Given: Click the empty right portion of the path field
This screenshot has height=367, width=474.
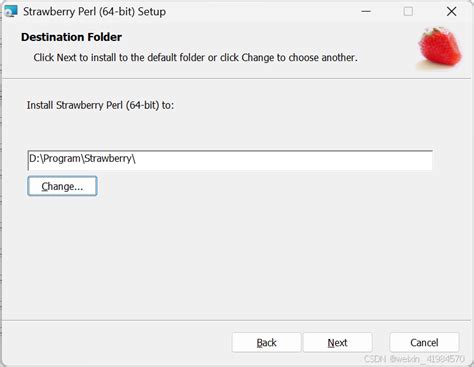Looking at the screenshot, I should click(283, 160).
